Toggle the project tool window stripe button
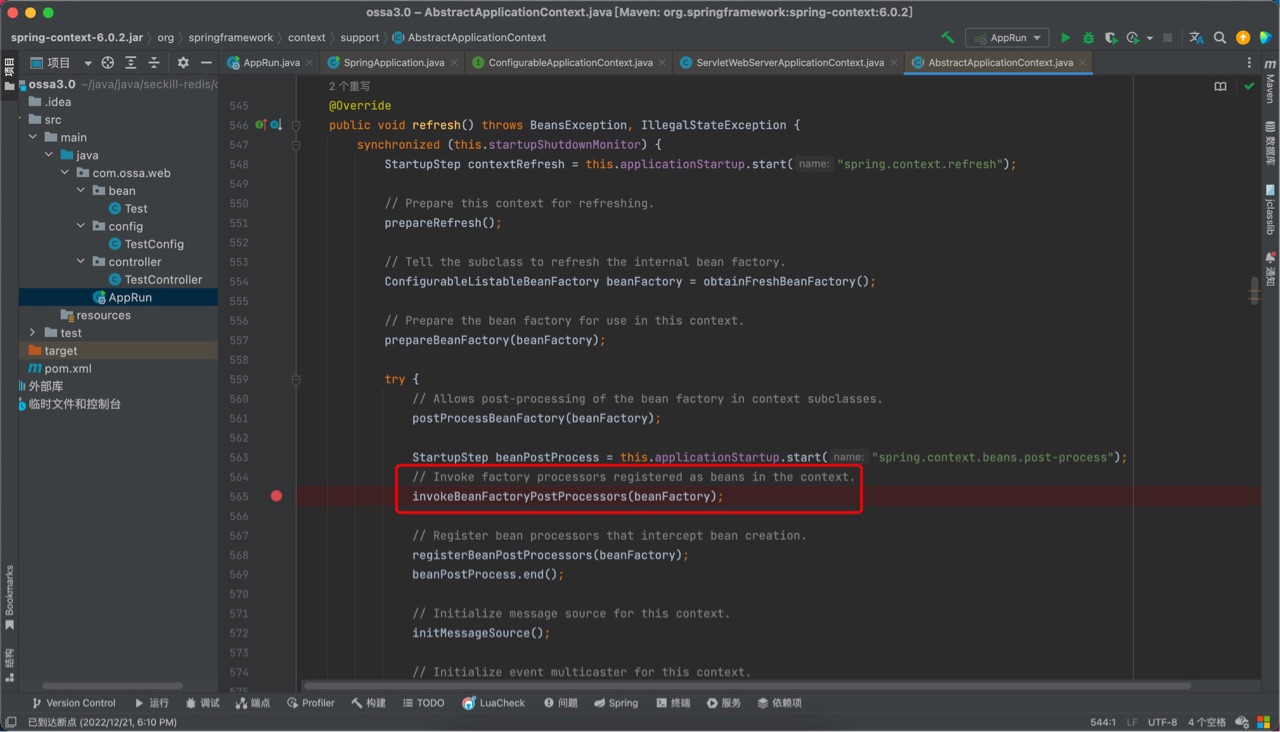This screenshot has height=732, width=1280. (x=10, y=75)
